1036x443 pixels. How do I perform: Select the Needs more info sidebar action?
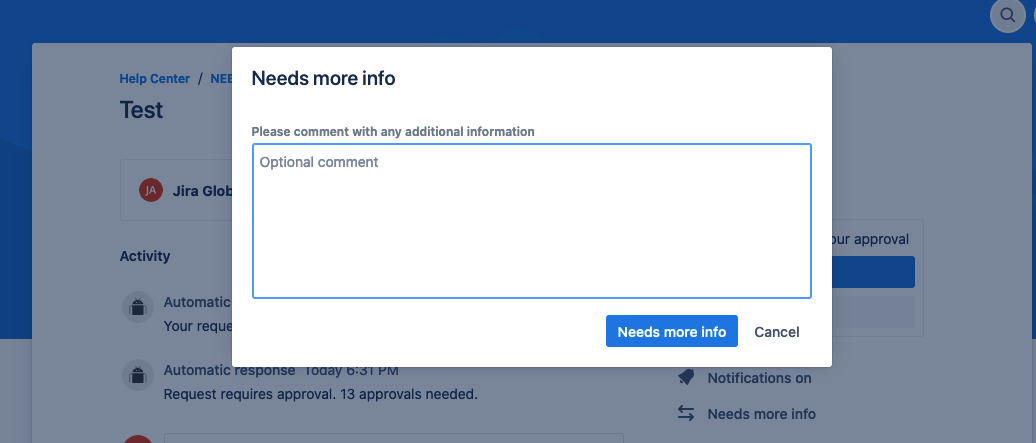pos(761,414)
